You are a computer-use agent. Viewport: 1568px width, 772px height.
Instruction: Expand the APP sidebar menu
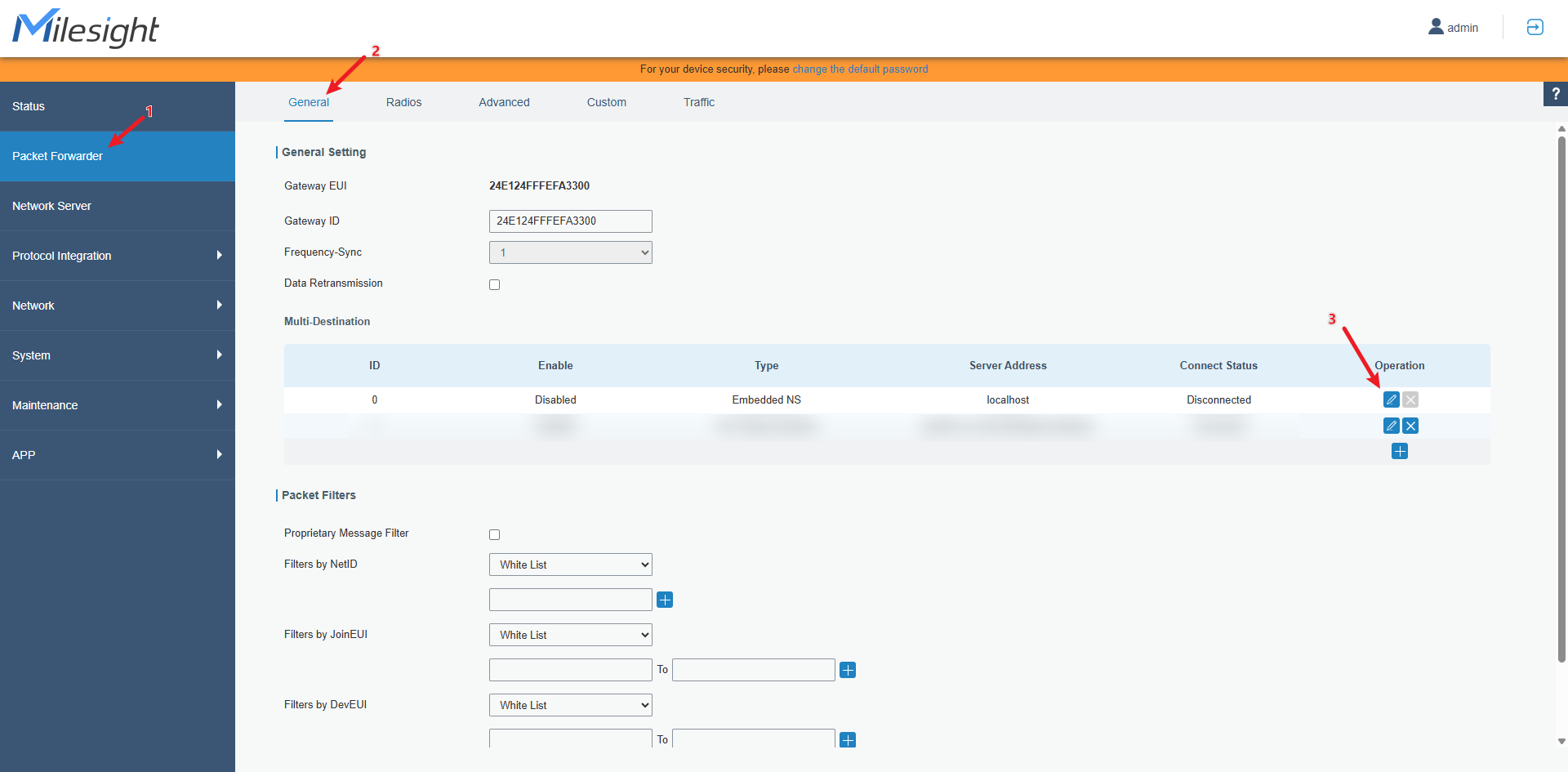coord(118,455)
